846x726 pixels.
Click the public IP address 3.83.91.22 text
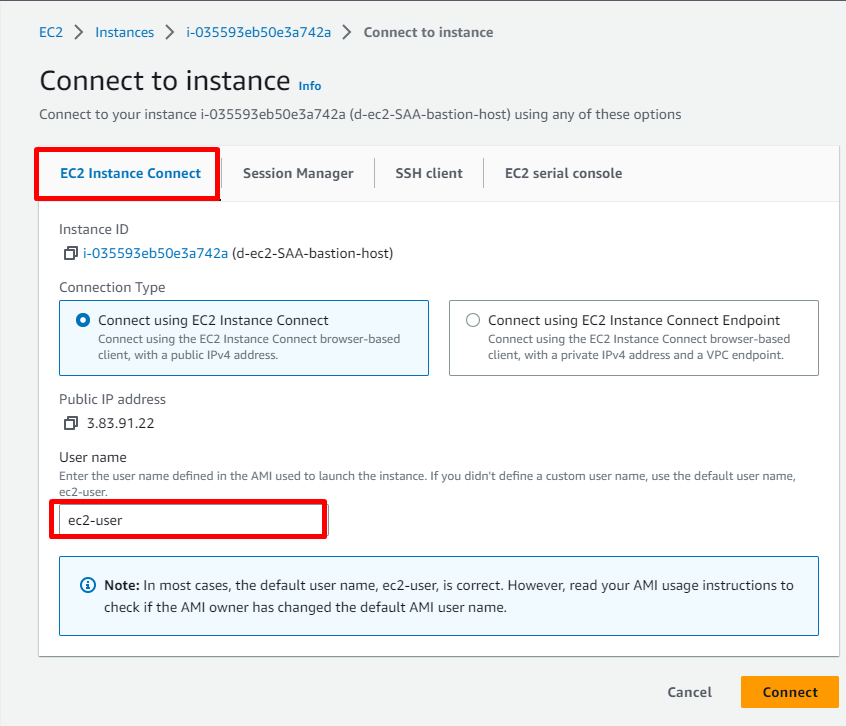click(120, 423)
